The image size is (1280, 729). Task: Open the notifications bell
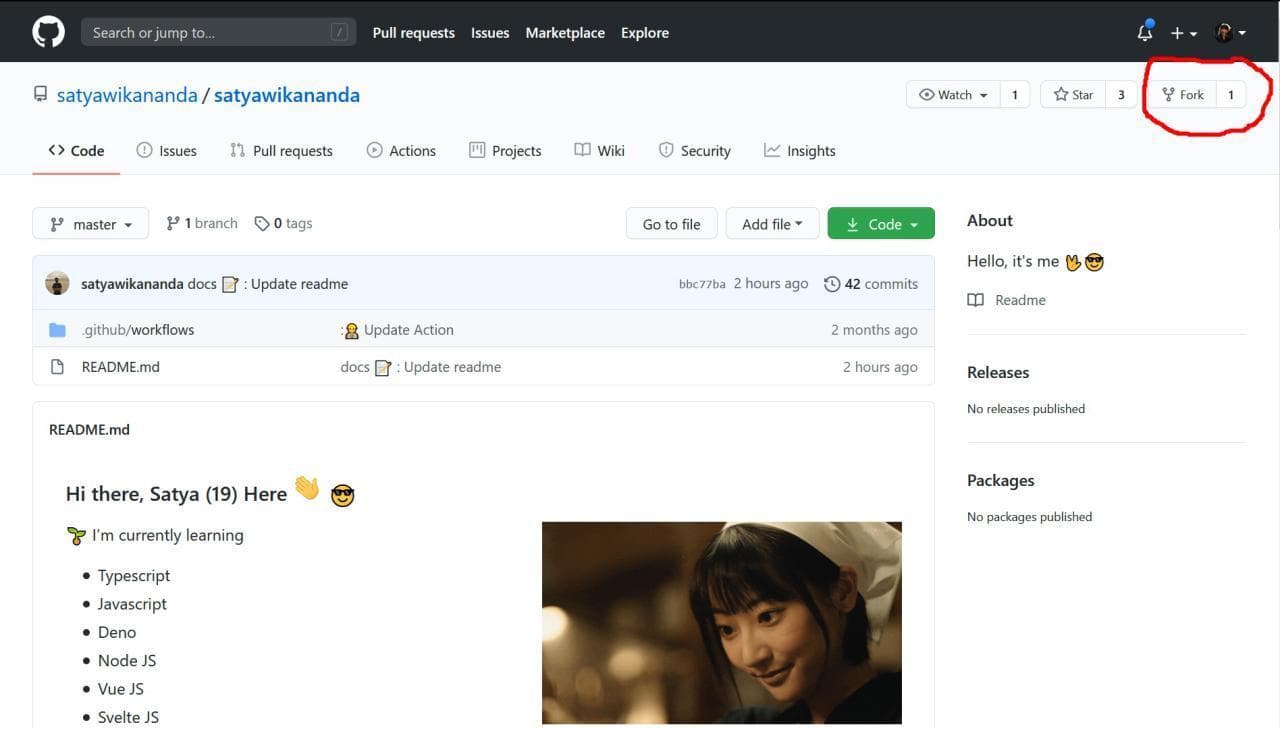pyautogui.click(x=1145, y=33)
